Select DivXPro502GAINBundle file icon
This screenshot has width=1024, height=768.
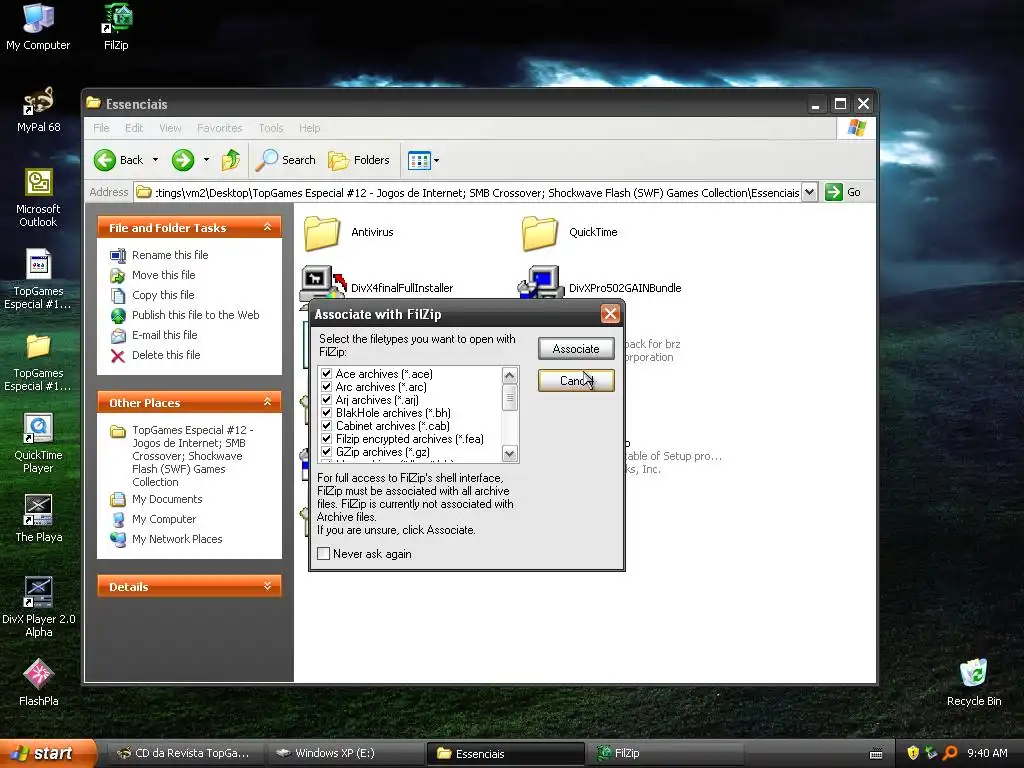pyautogui.click(x=541, y=282)
